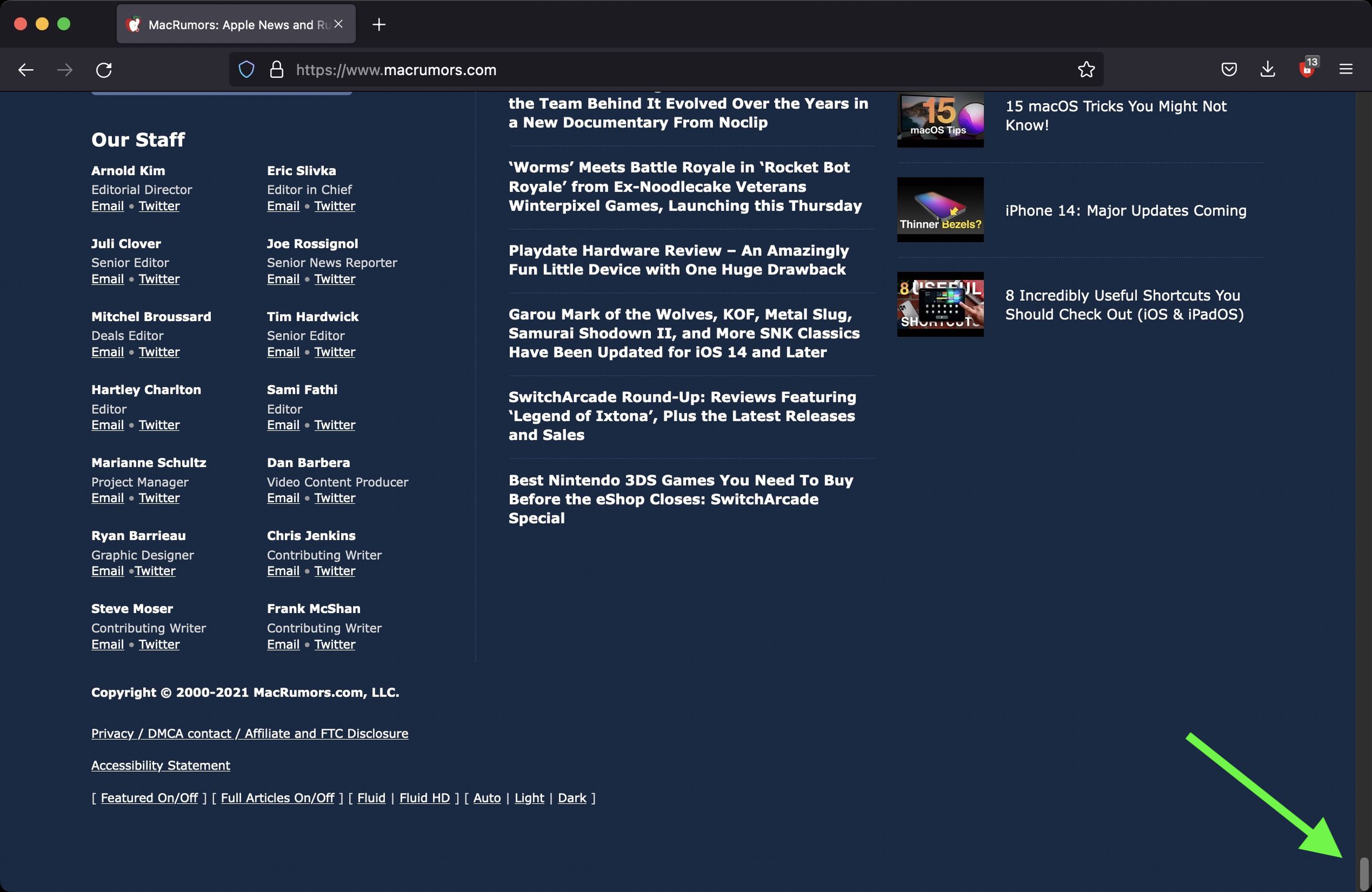Viewport: 1372px width, 892px height.
Task: Email Mitchel Broussard
Action: [x=107, y=352]
